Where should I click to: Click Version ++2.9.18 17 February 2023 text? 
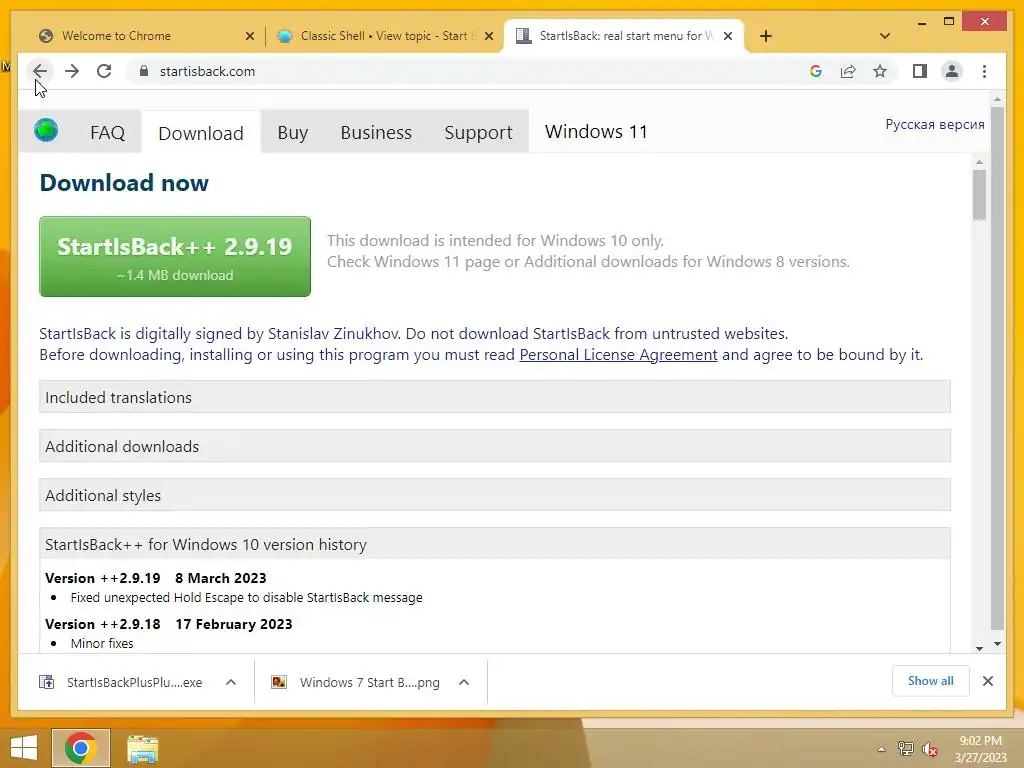168,624
